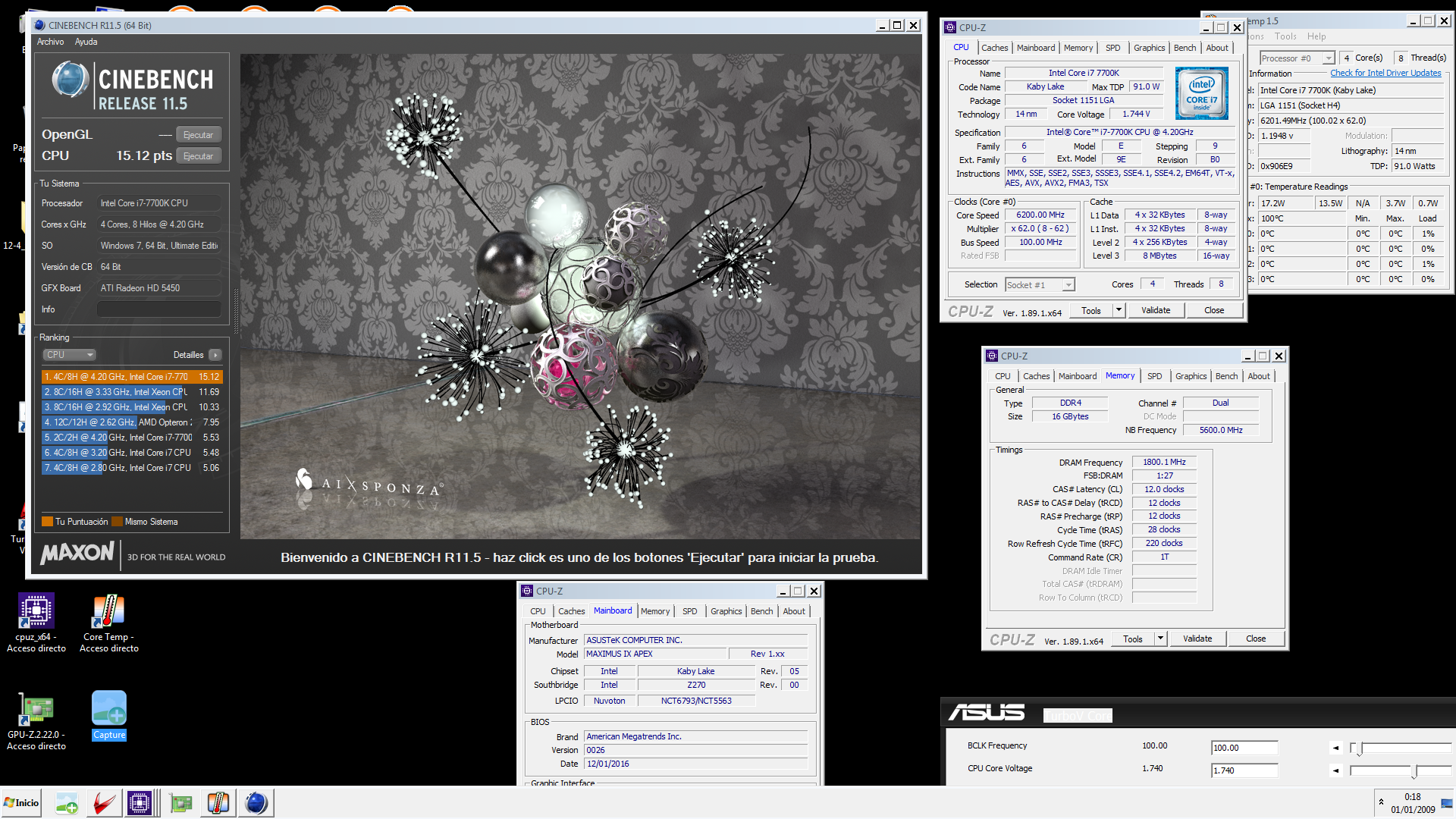Click the Detailles arrow in Cinebench Ranking
The width and height of the screenshot is (1456, 819).
click(x=215, y=355)
